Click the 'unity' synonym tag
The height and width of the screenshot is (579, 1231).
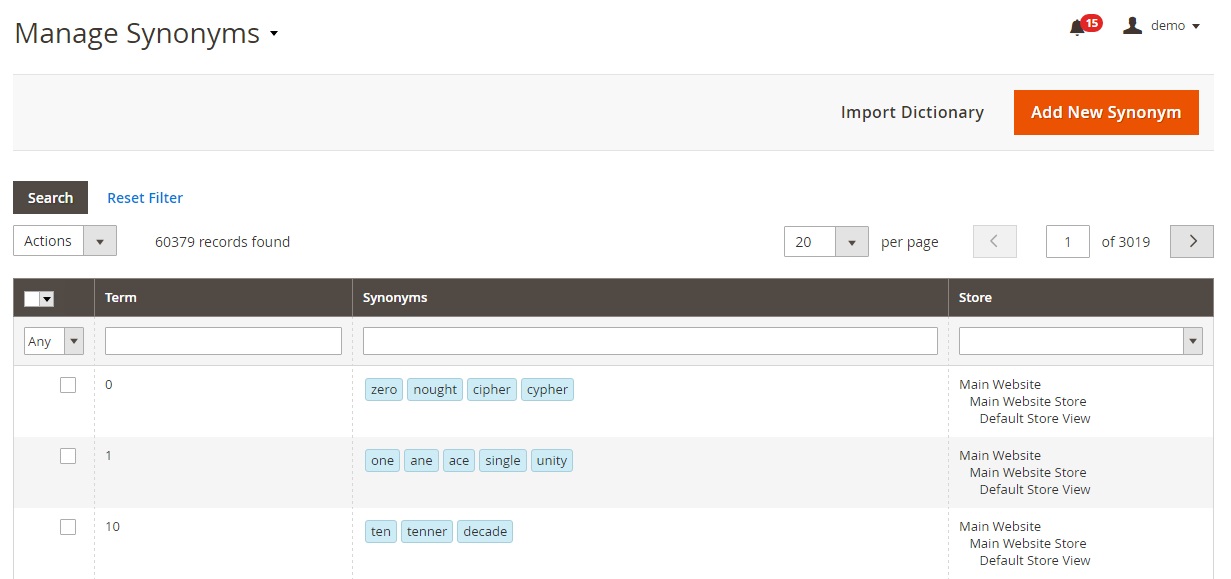[x=551, y=461]
